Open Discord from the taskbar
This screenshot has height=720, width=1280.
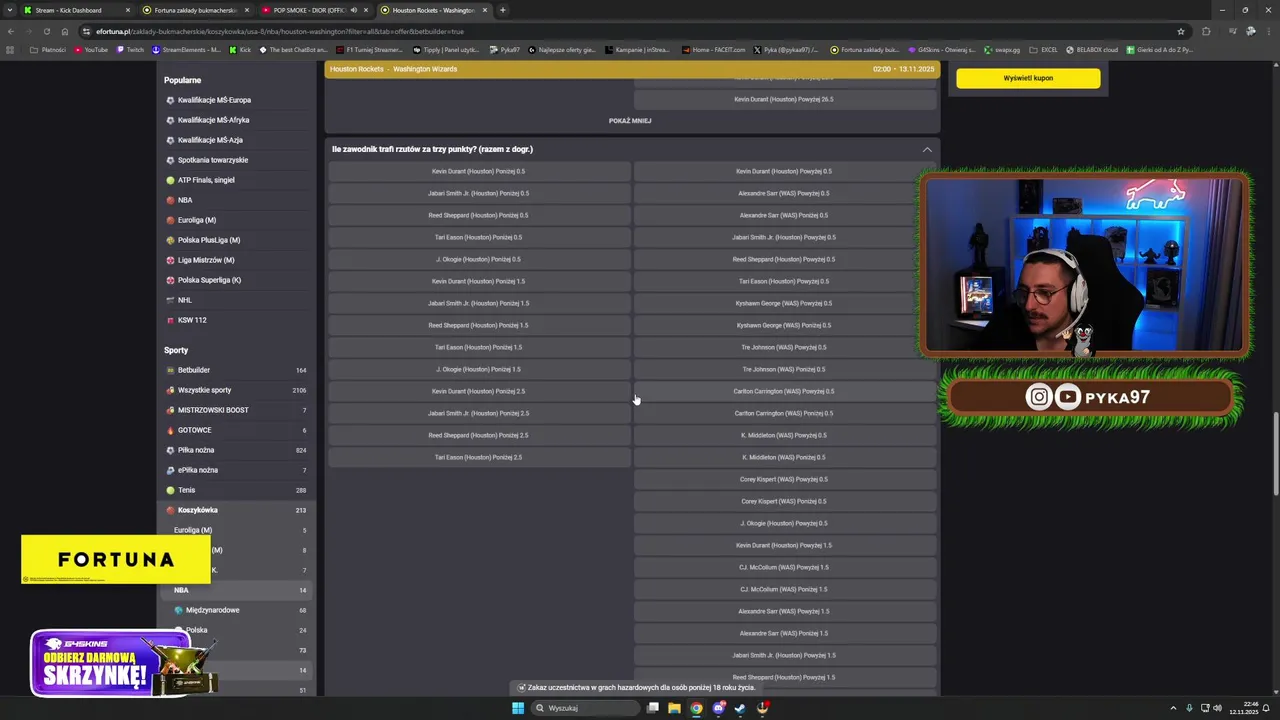[x=718, y=708]
